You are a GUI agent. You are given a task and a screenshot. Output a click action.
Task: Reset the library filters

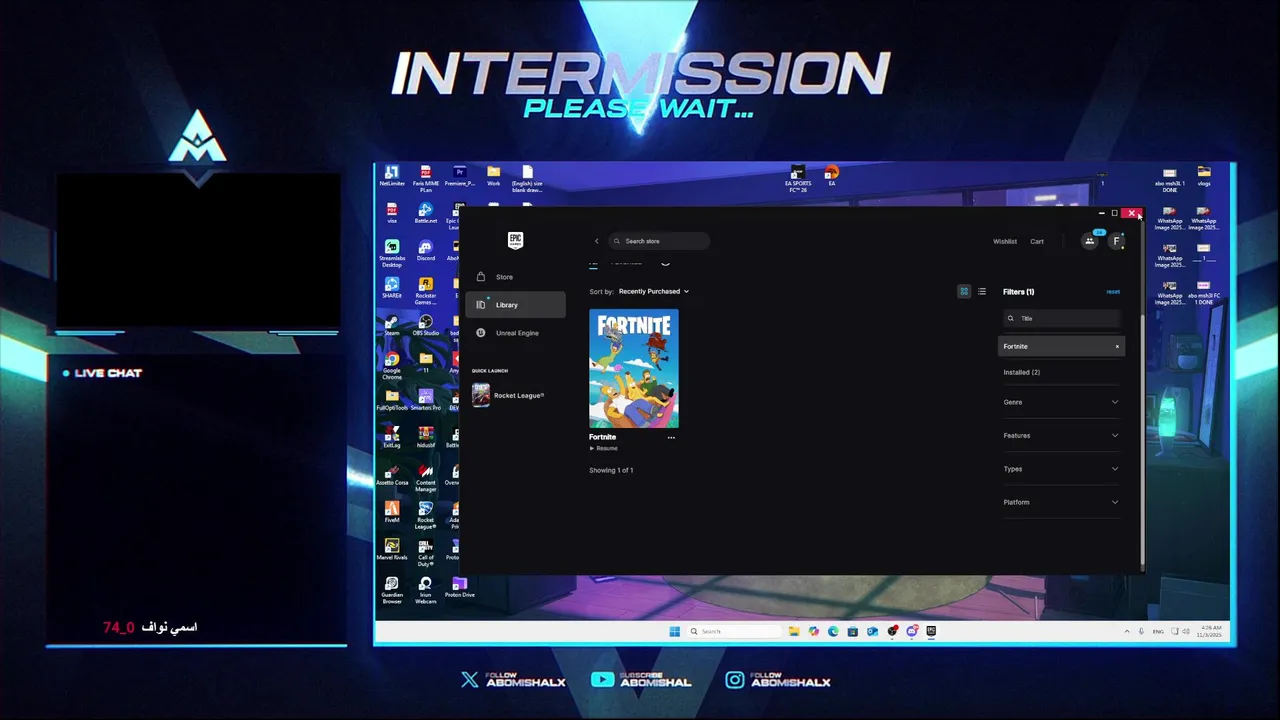coord(1113,292)
